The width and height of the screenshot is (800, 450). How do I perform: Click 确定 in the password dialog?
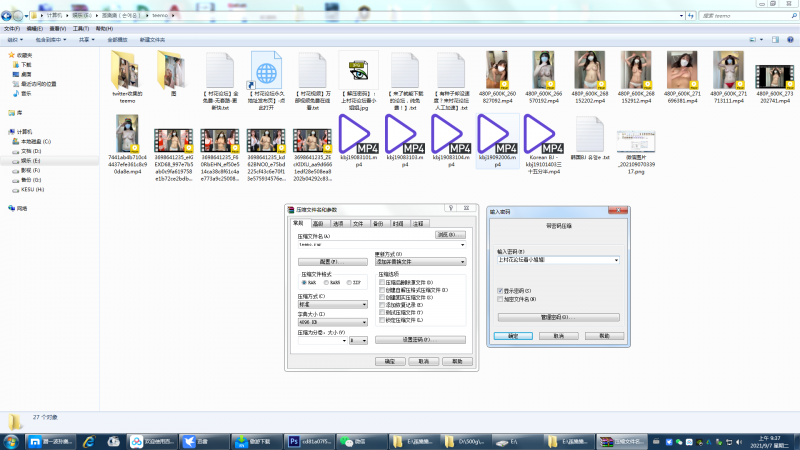pos(513,336)
